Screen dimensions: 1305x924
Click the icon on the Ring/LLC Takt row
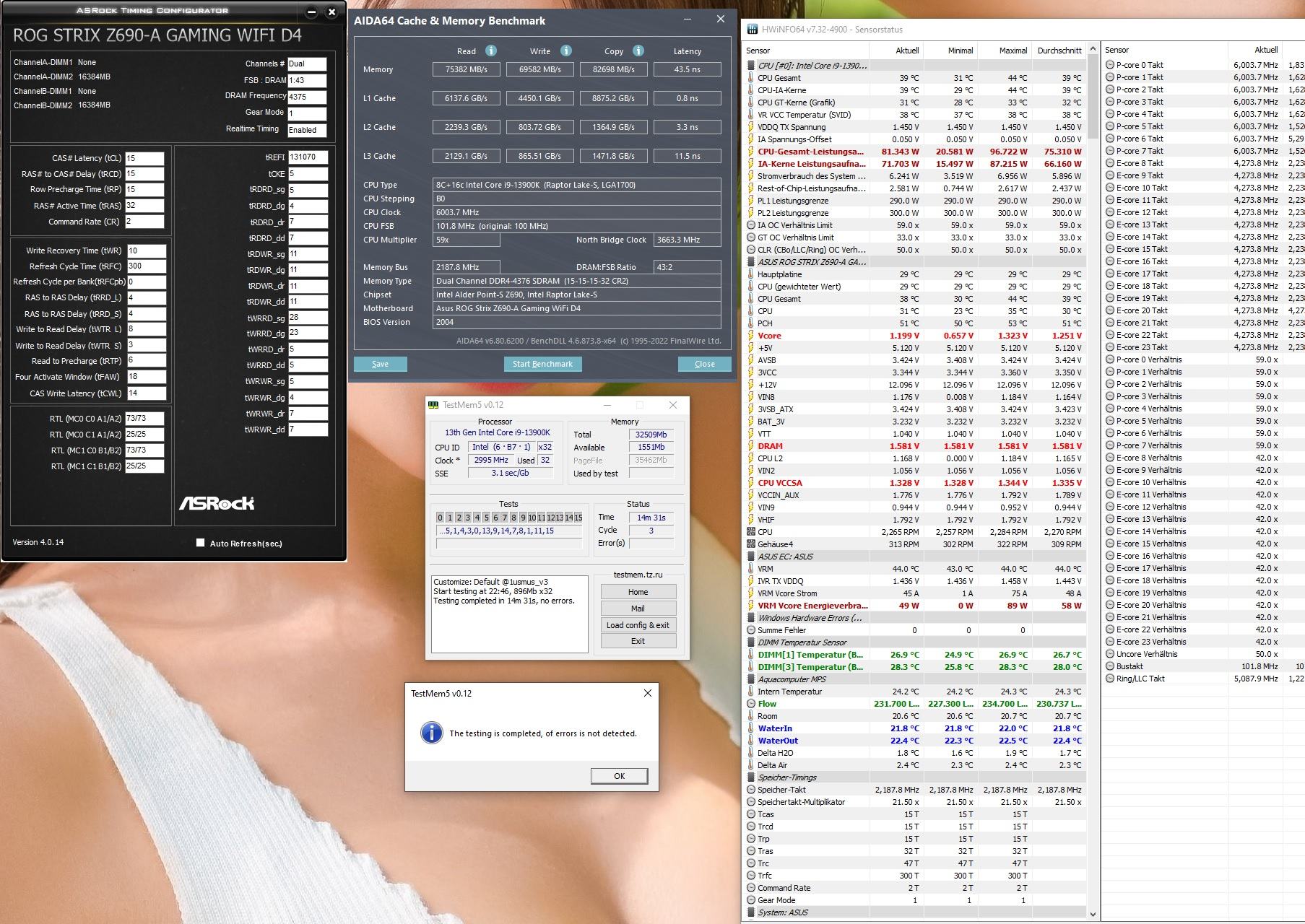tap(1110, 679)
